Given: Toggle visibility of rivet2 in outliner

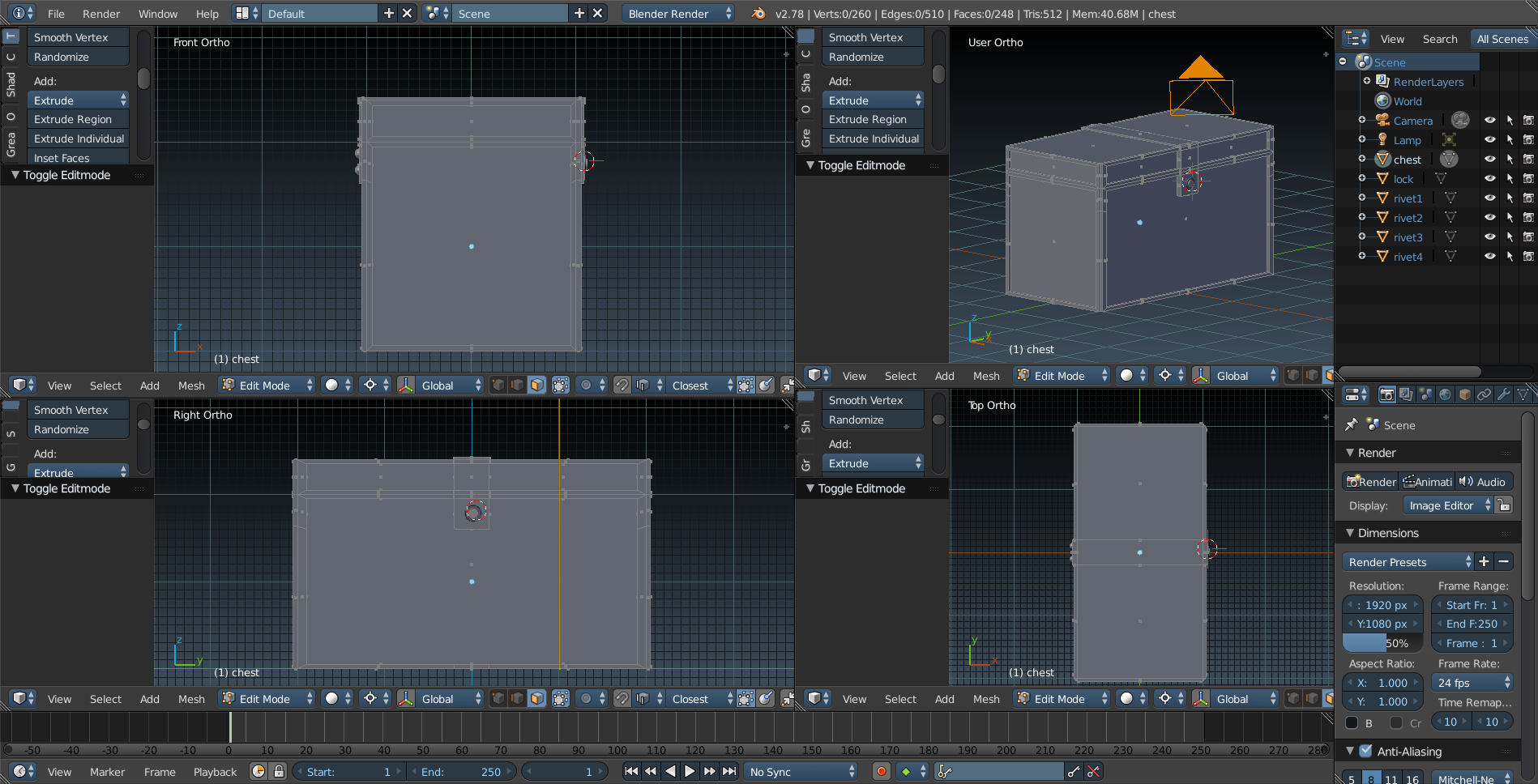Looking at the screenshot, I should click(1489, 218).
